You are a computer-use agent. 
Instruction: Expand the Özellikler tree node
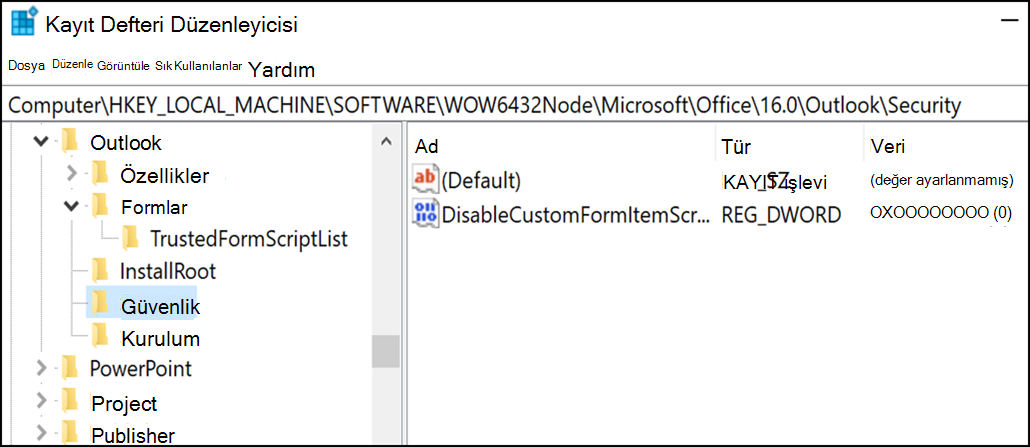point(72,174)
